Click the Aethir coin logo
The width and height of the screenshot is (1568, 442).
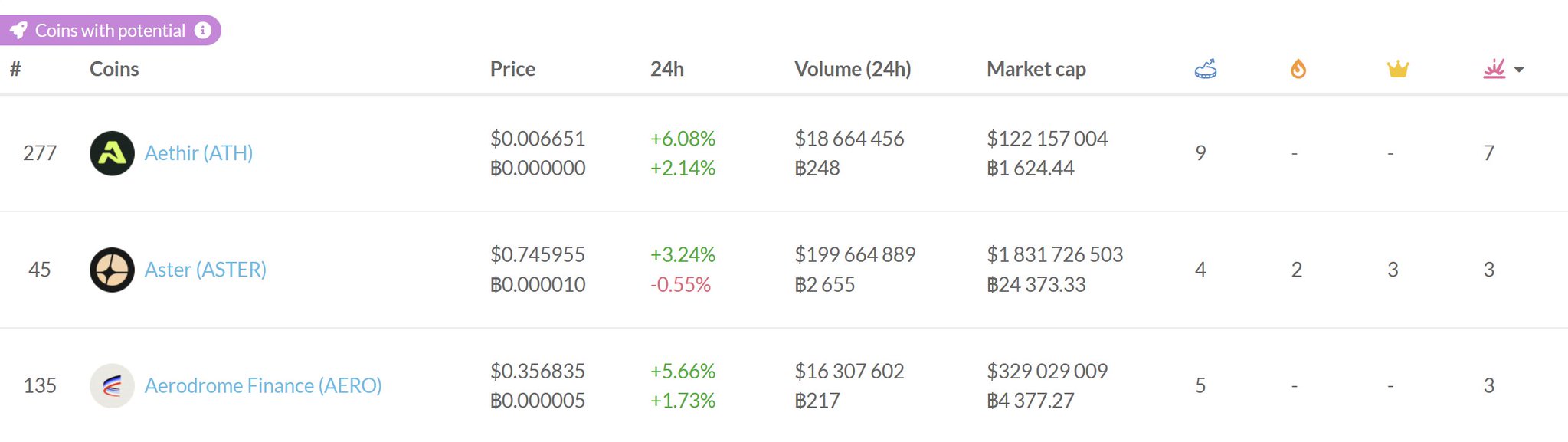112,153
